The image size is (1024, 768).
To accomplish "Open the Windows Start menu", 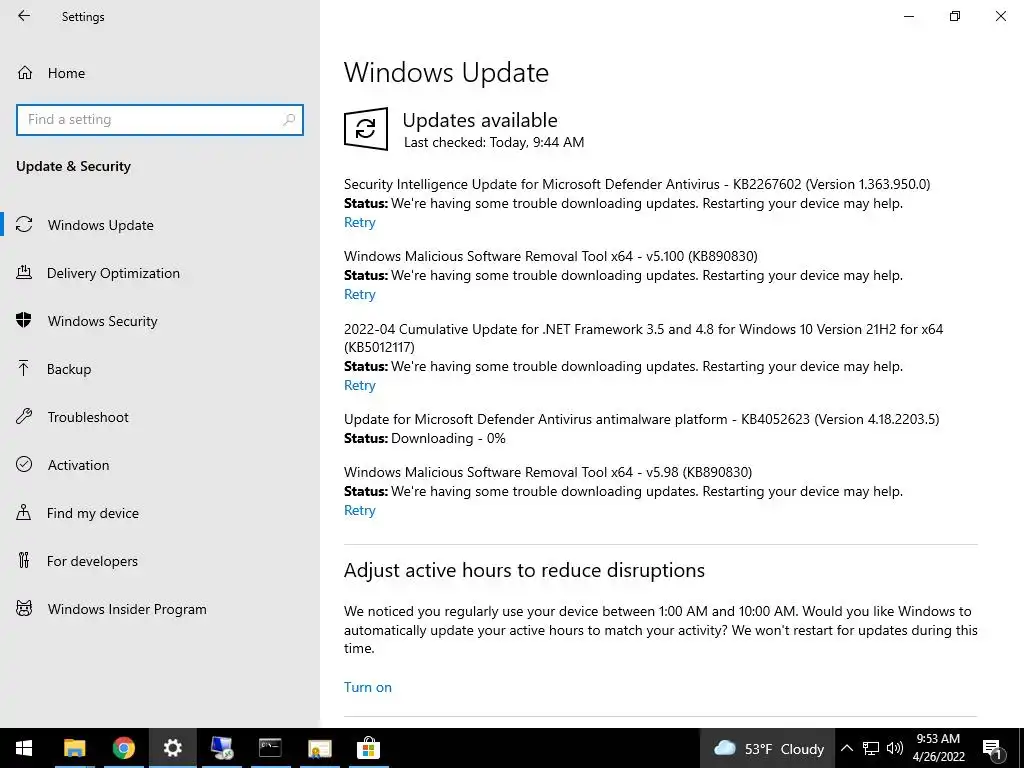I will click(x=24, y=748).
